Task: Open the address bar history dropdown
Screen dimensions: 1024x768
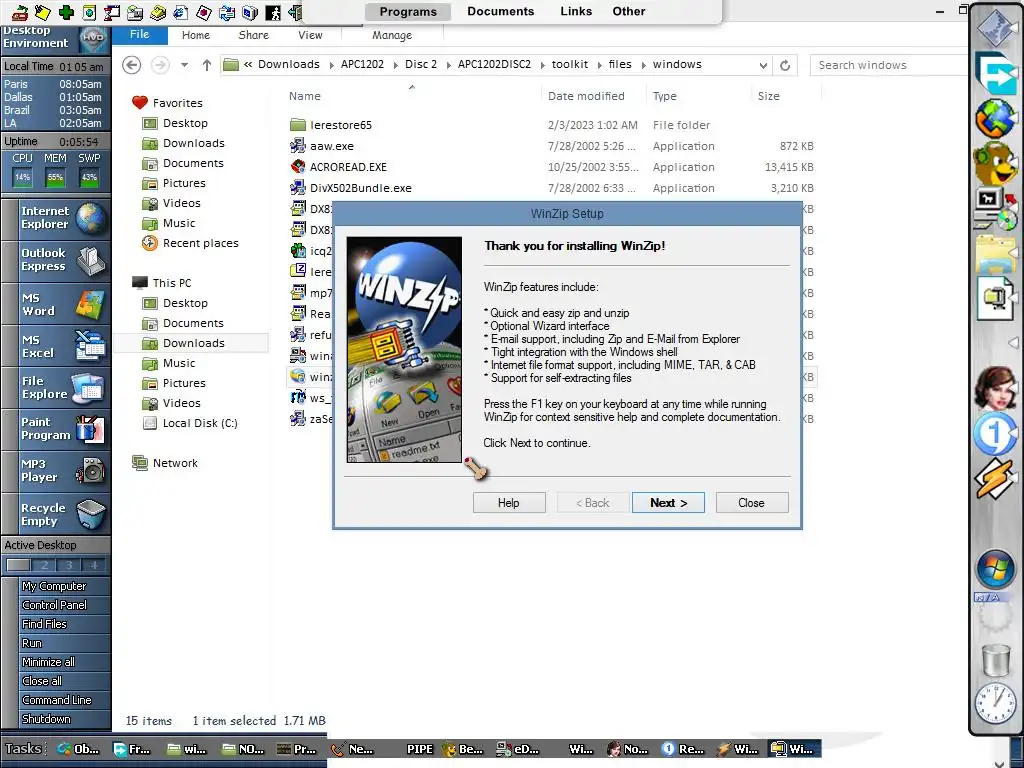Action: [x=763, y=65]
